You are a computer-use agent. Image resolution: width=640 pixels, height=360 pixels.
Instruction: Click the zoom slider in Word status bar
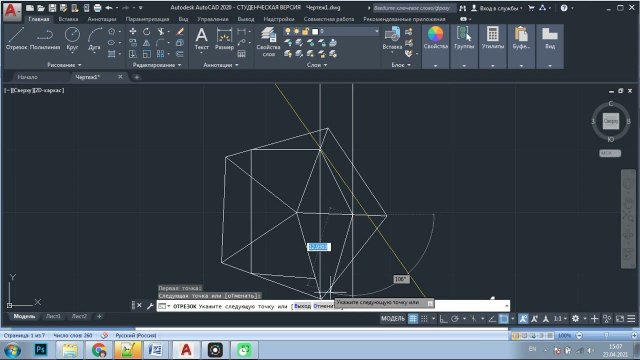click(x=606, y=336)
